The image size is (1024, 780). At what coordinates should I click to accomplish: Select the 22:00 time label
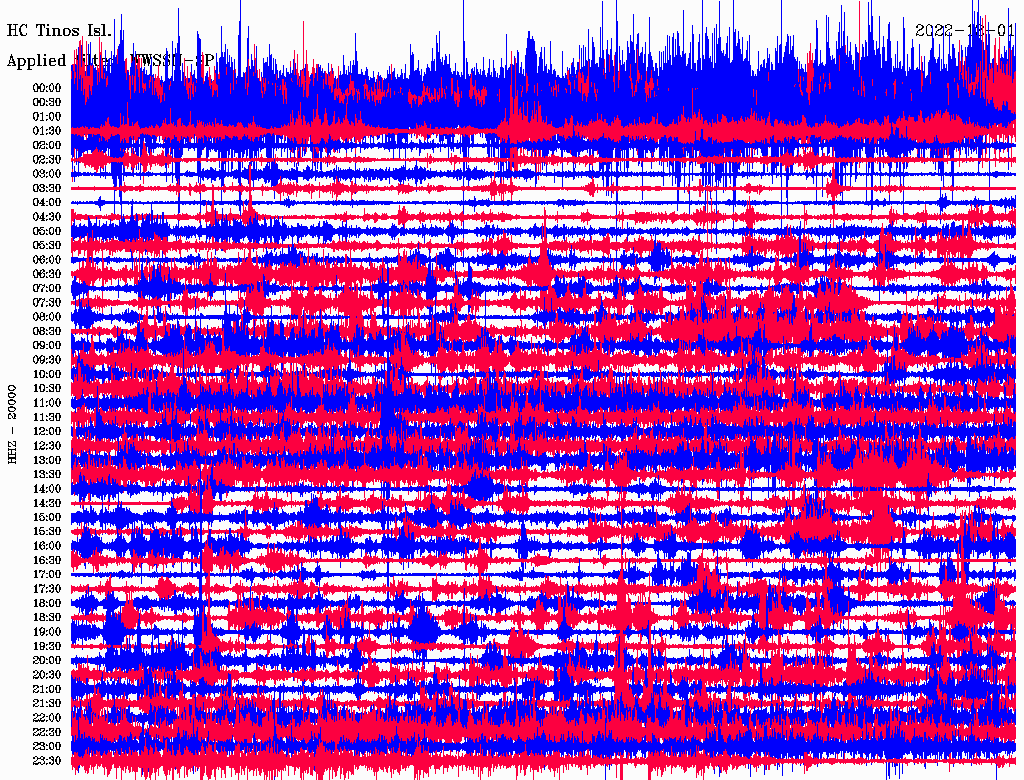[x=47, y=719]
